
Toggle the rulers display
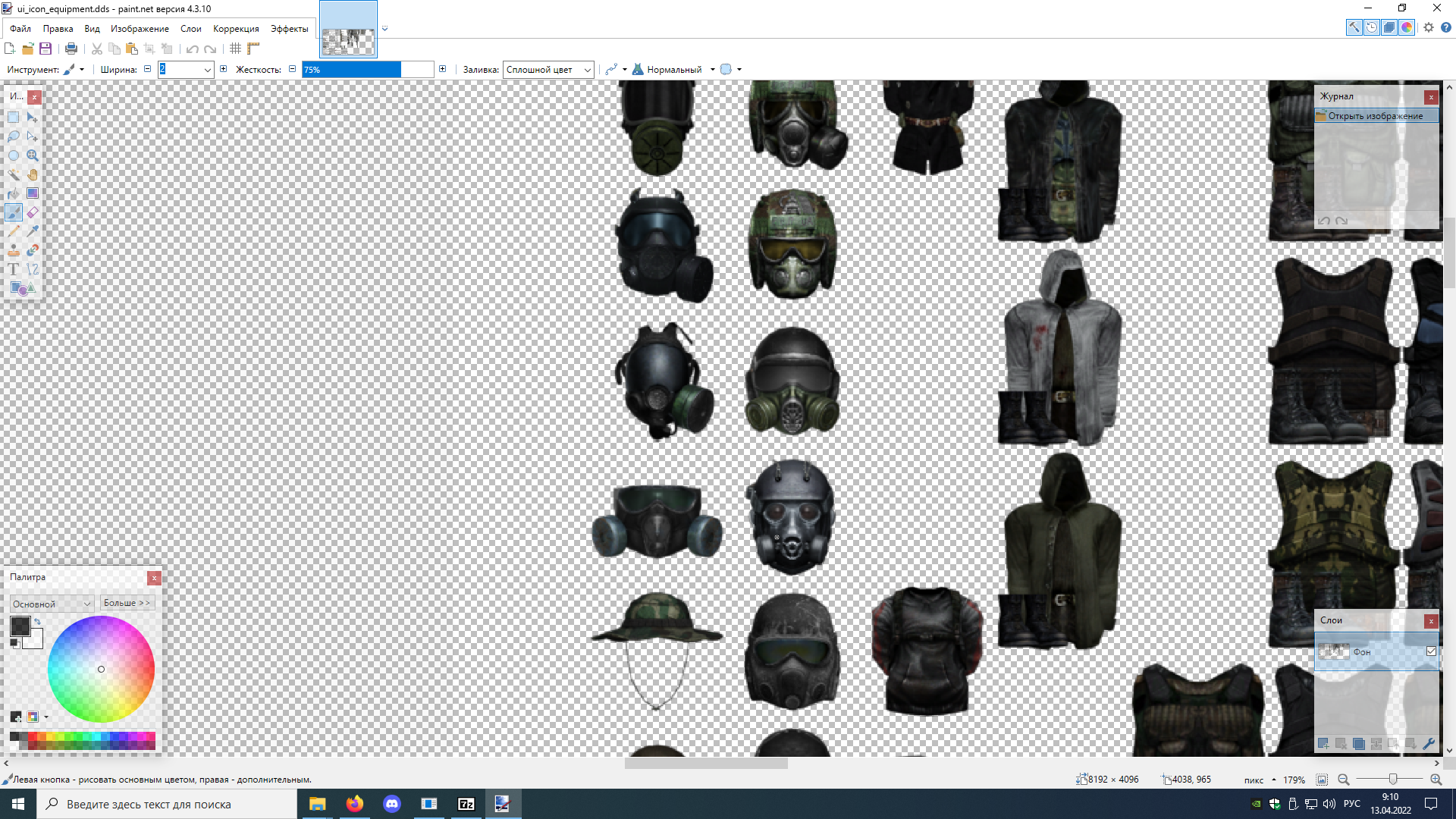253,49
